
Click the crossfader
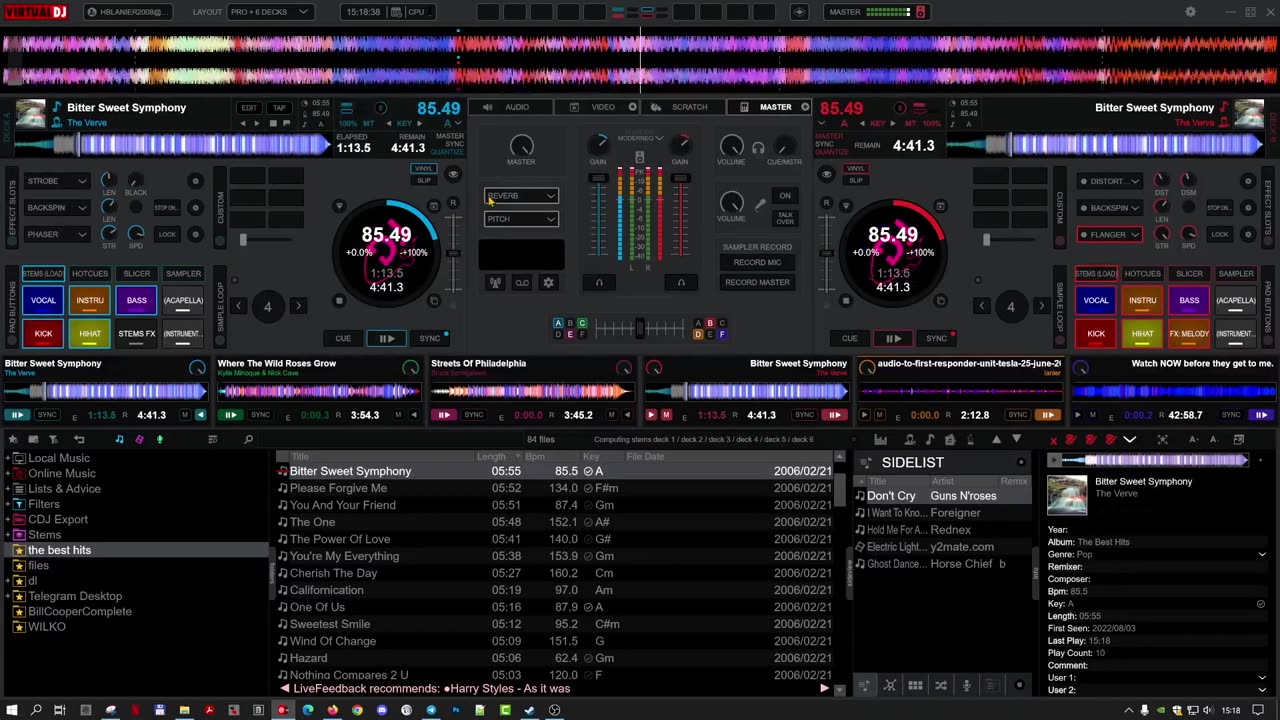point(640,328)
